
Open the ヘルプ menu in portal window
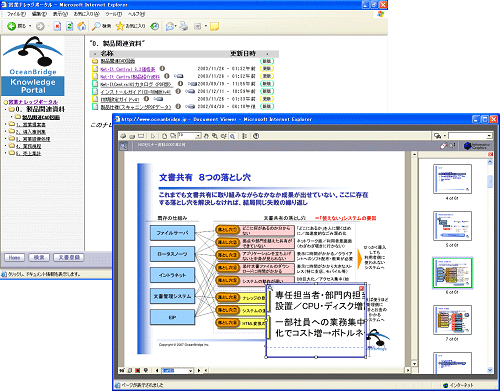coord(137,14)
